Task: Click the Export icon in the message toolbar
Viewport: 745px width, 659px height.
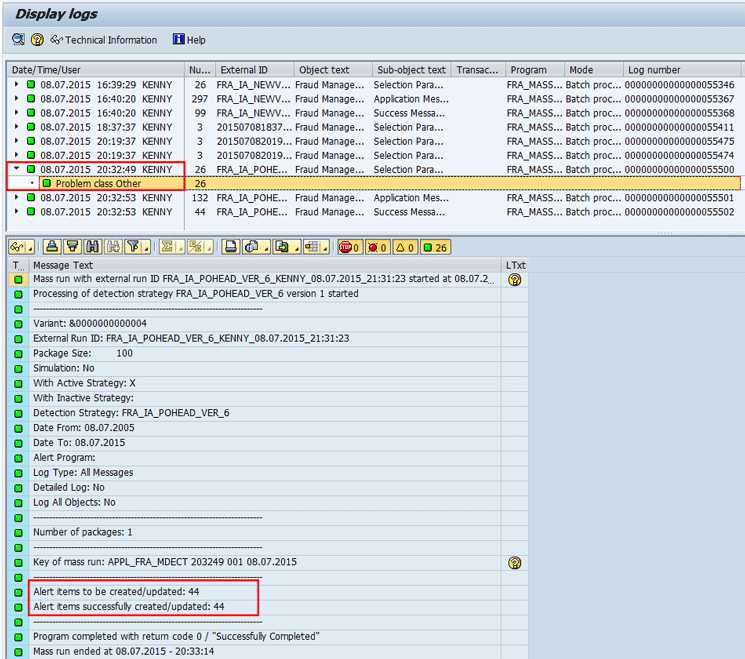Action: [x=282, y=247]
